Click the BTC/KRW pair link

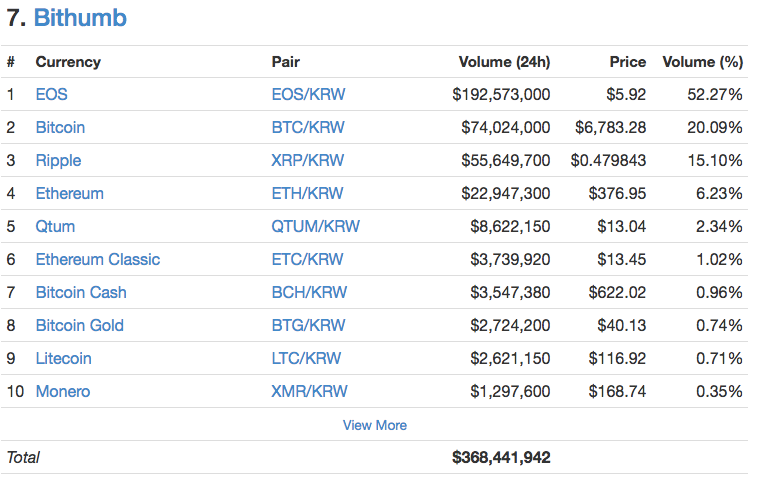[308, 127]
